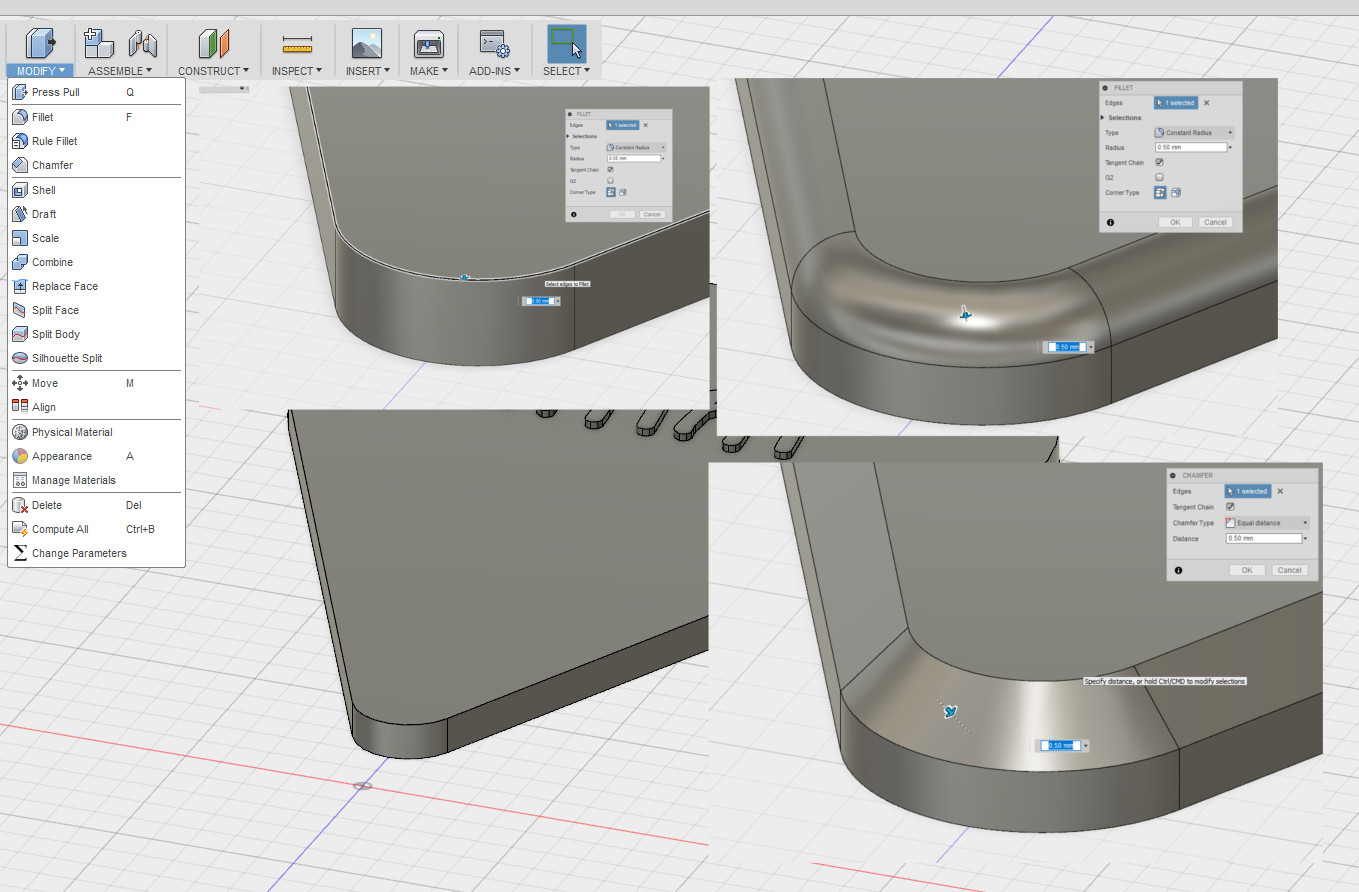Click the Measure ruler icon above INSPECT
Image resolution: width=1359 pixels, height=892 pixels.
click(x=298, y=44)
